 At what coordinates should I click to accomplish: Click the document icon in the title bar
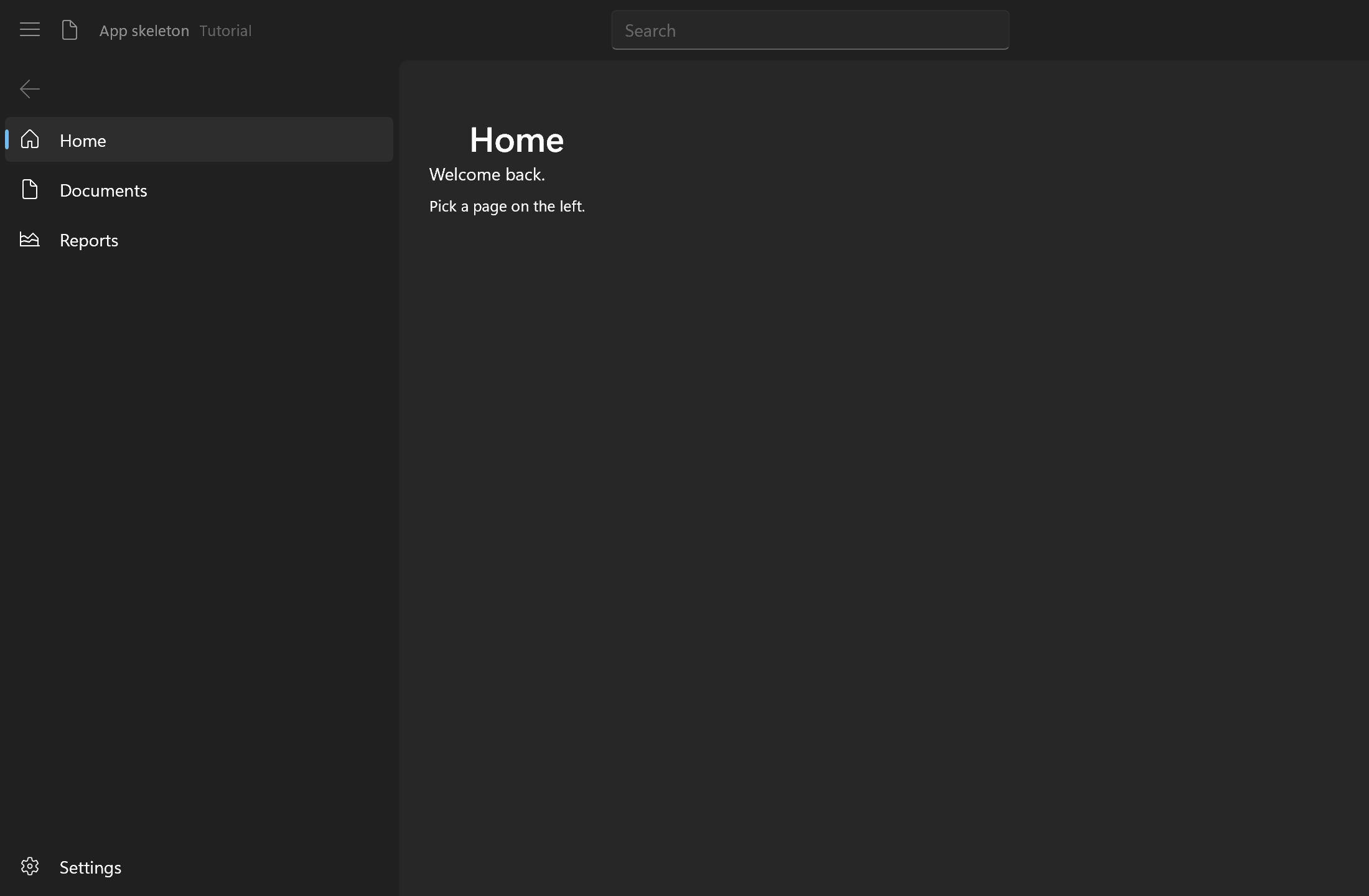[x=70, y=30]
